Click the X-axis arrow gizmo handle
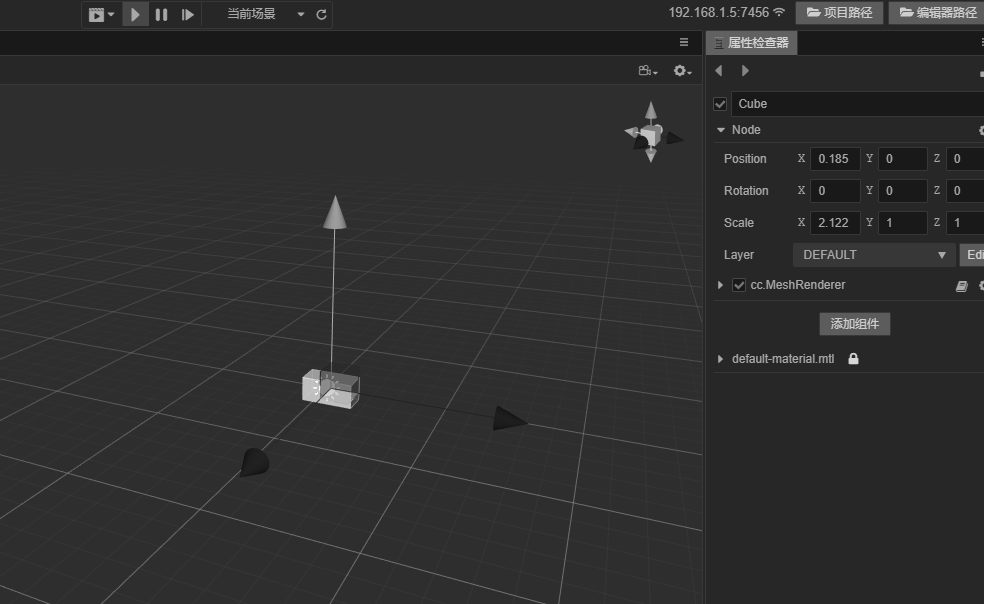984x604 pixels. (x=509, y=418)
